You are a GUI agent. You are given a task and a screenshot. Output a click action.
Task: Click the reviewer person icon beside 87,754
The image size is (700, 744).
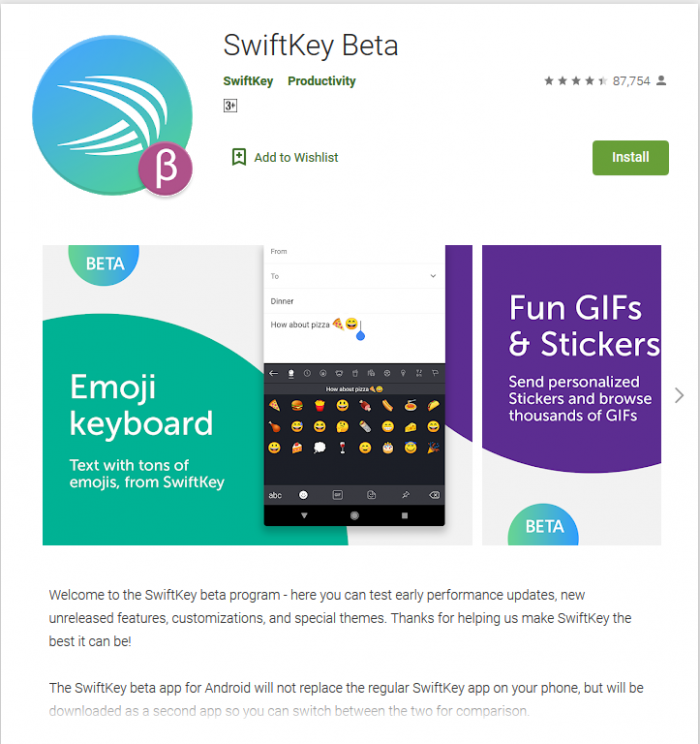point(661,81)
